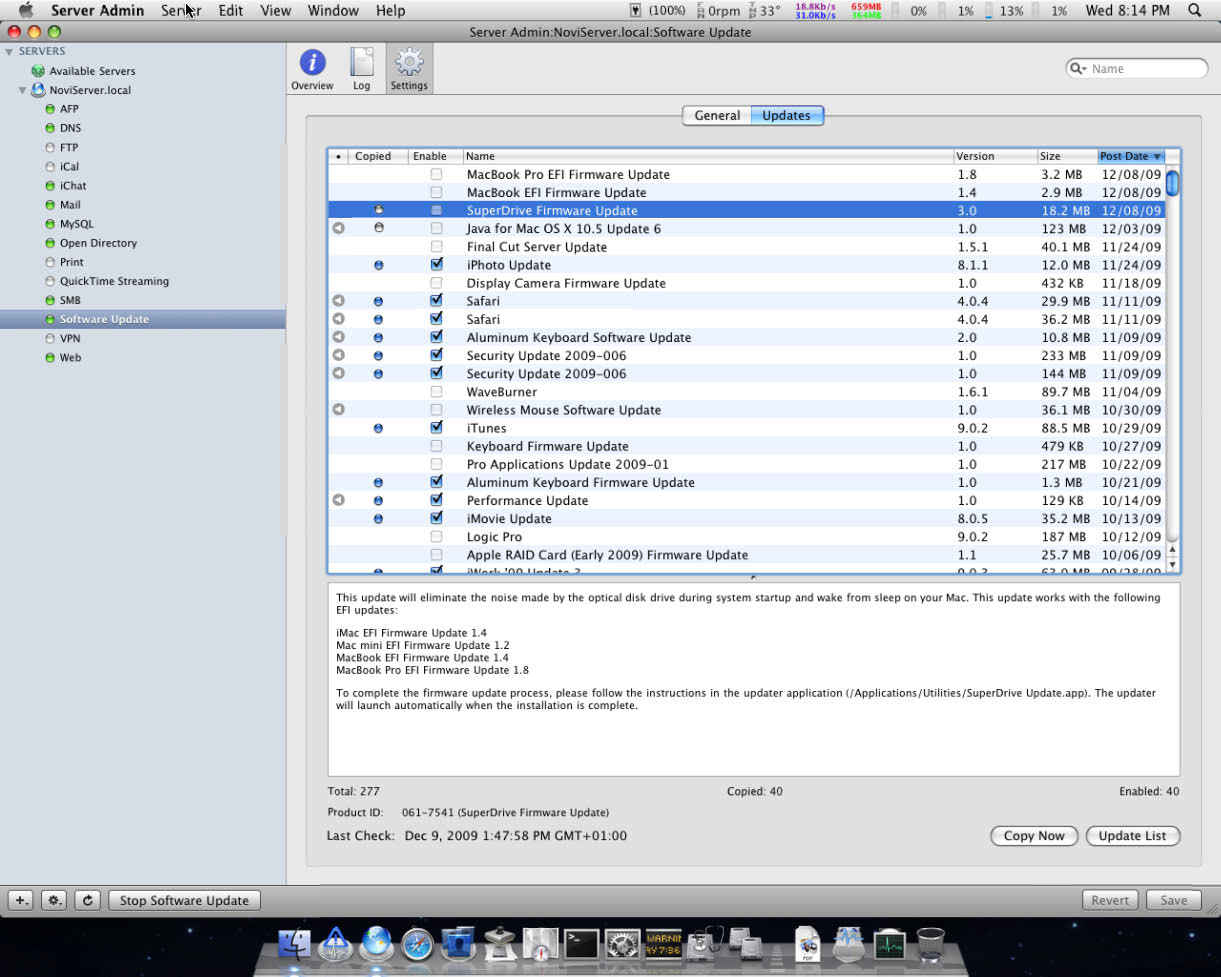Select Available Servers globe icon
This screenshot has height=977, width=1221.
pos(38,71)
